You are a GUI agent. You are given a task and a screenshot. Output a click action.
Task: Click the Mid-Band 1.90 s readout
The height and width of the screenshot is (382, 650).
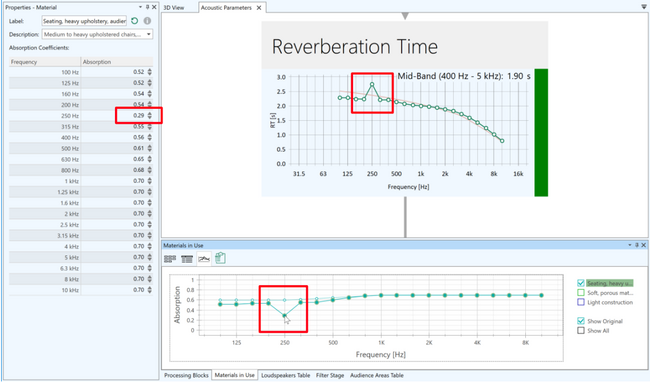(x=464, y=76)
